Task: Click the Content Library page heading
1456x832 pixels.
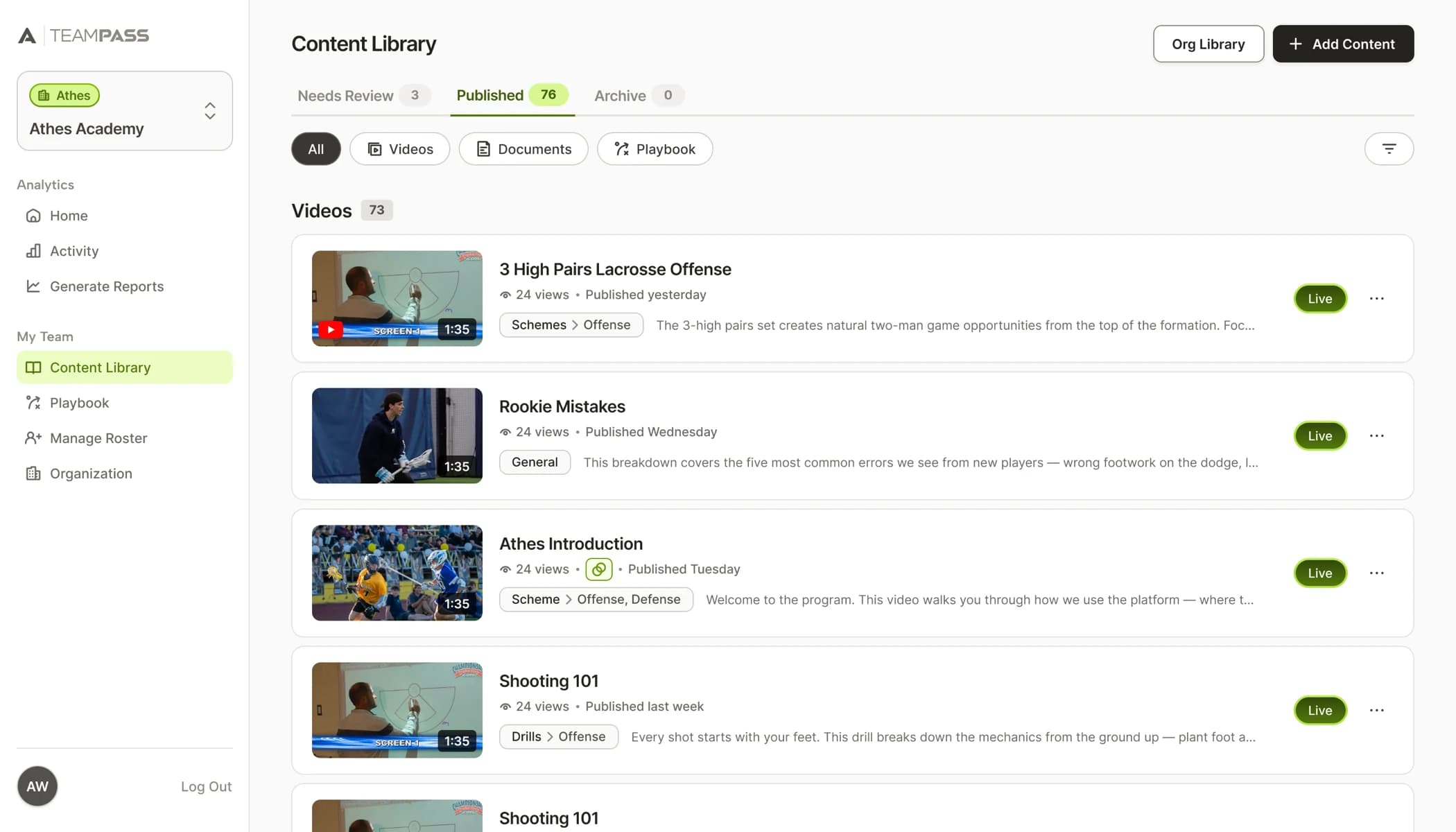Action: click(x=364, y=44)
